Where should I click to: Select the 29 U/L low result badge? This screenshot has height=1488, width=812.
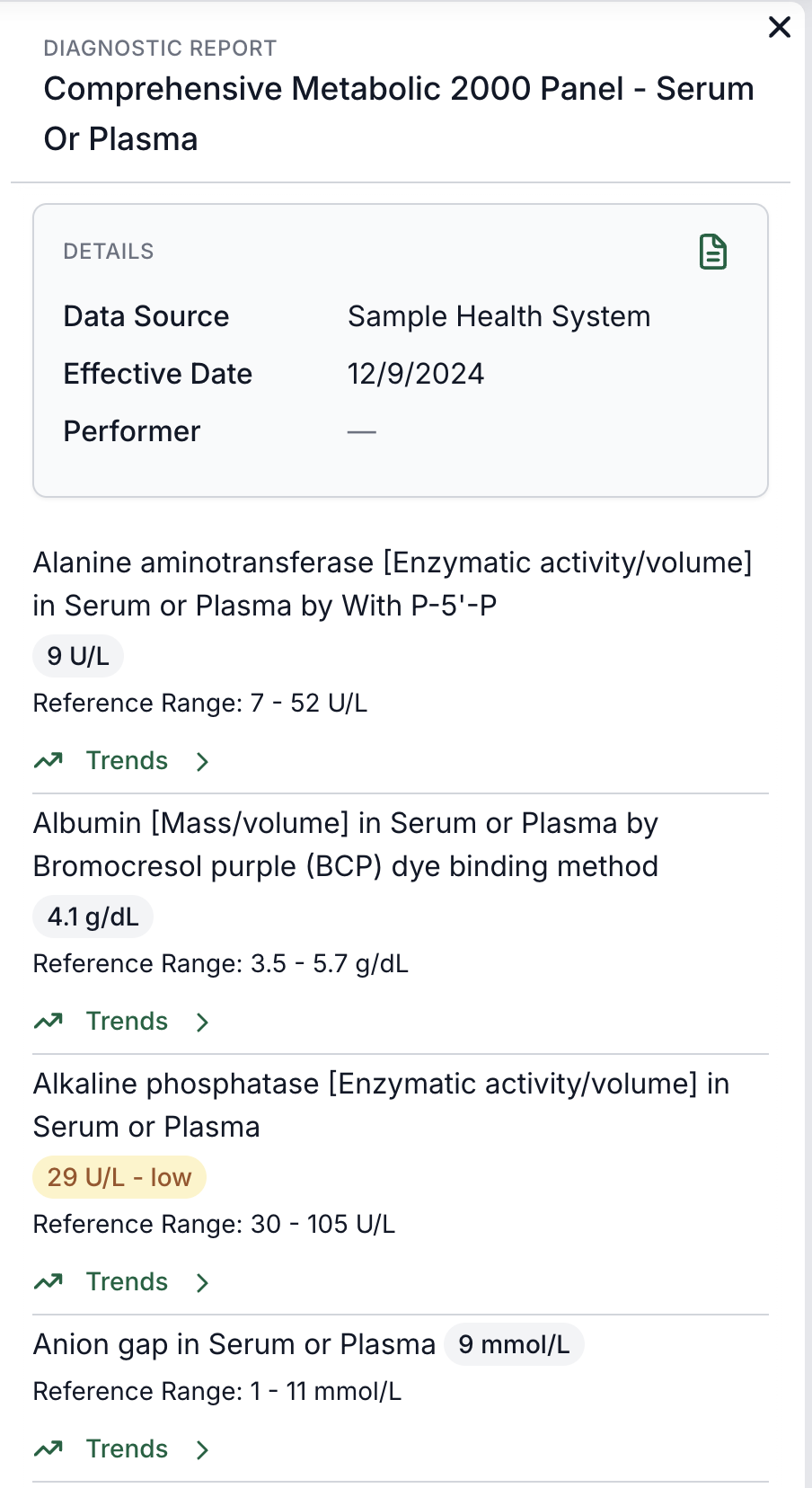point(119,1176)
